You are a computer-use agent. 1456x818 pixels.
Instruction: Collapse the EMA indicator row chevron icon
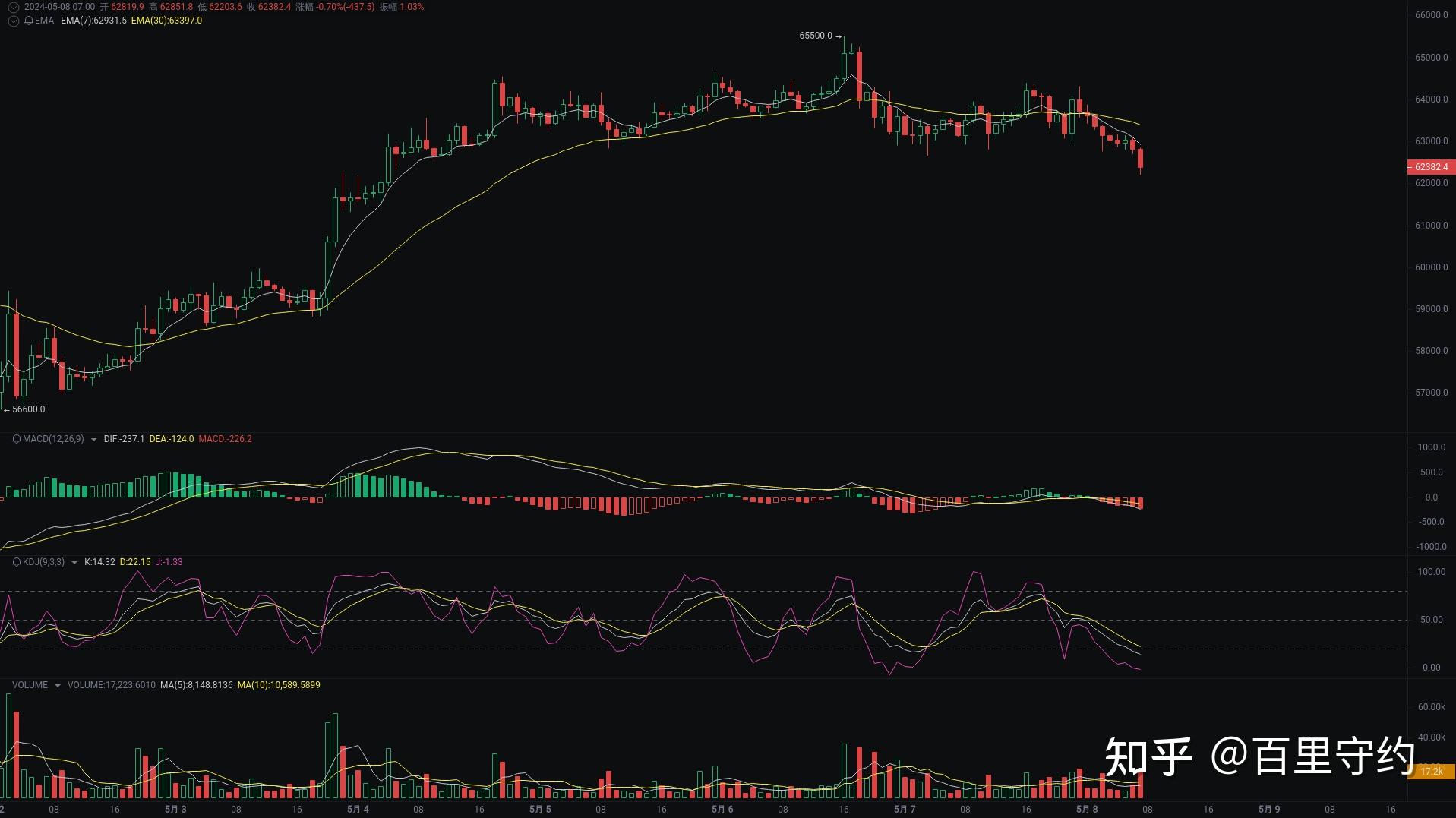(x=13, y=21)
